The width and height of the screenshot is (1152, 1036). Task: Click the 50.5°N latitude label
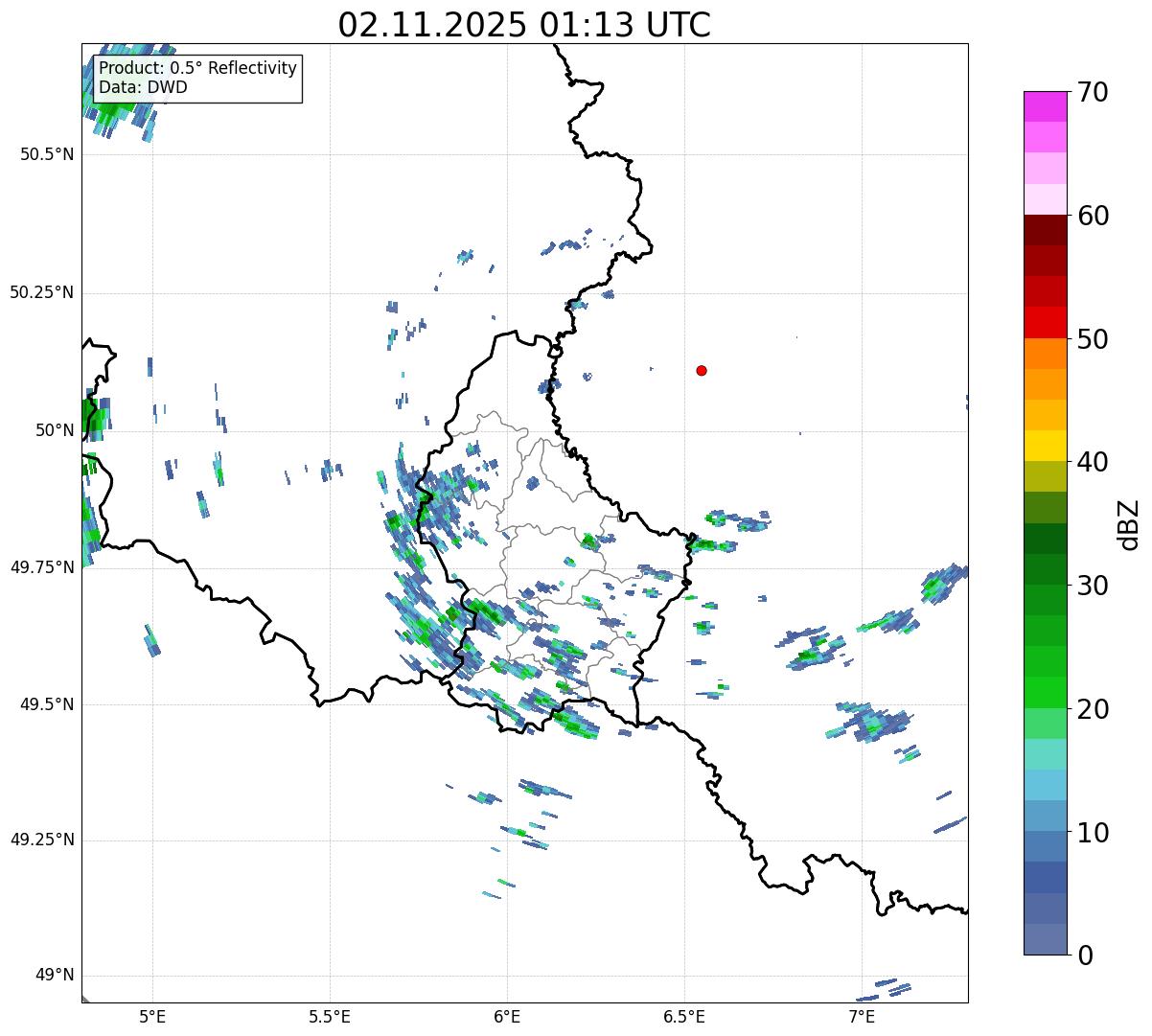click(x=47, y=154)
